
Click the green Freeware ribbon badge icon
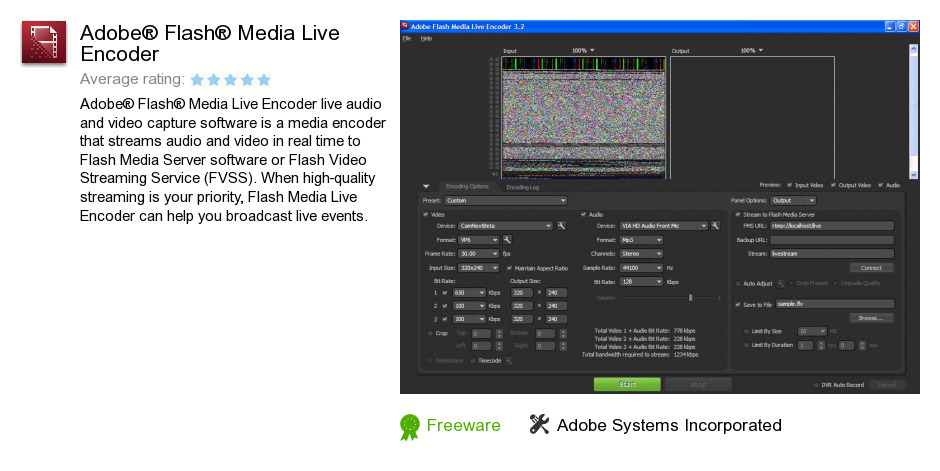[x=409, y=427]
